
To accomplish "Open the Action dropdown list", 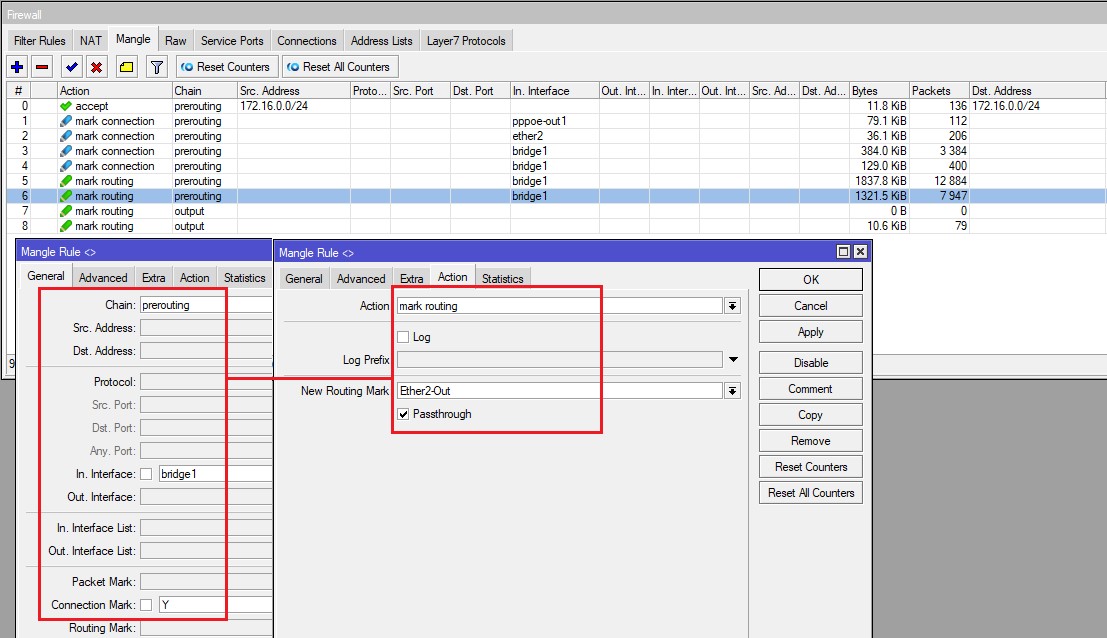I will (x=732, y=306).
